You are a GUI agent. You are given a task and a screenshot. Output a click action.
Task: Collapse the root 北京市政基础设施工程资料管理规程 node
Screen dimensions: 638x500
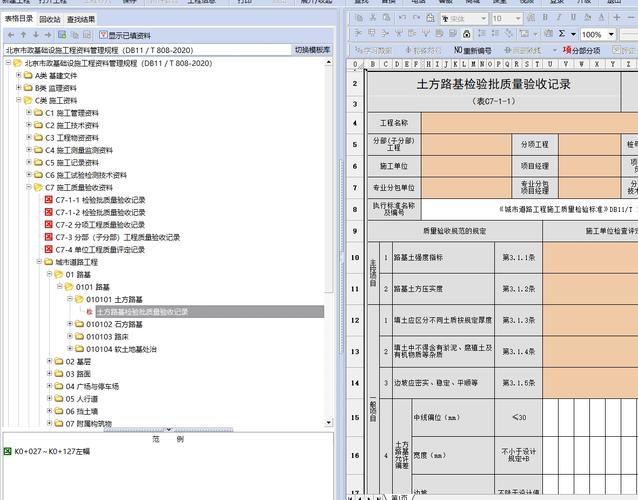coord(8,63)
